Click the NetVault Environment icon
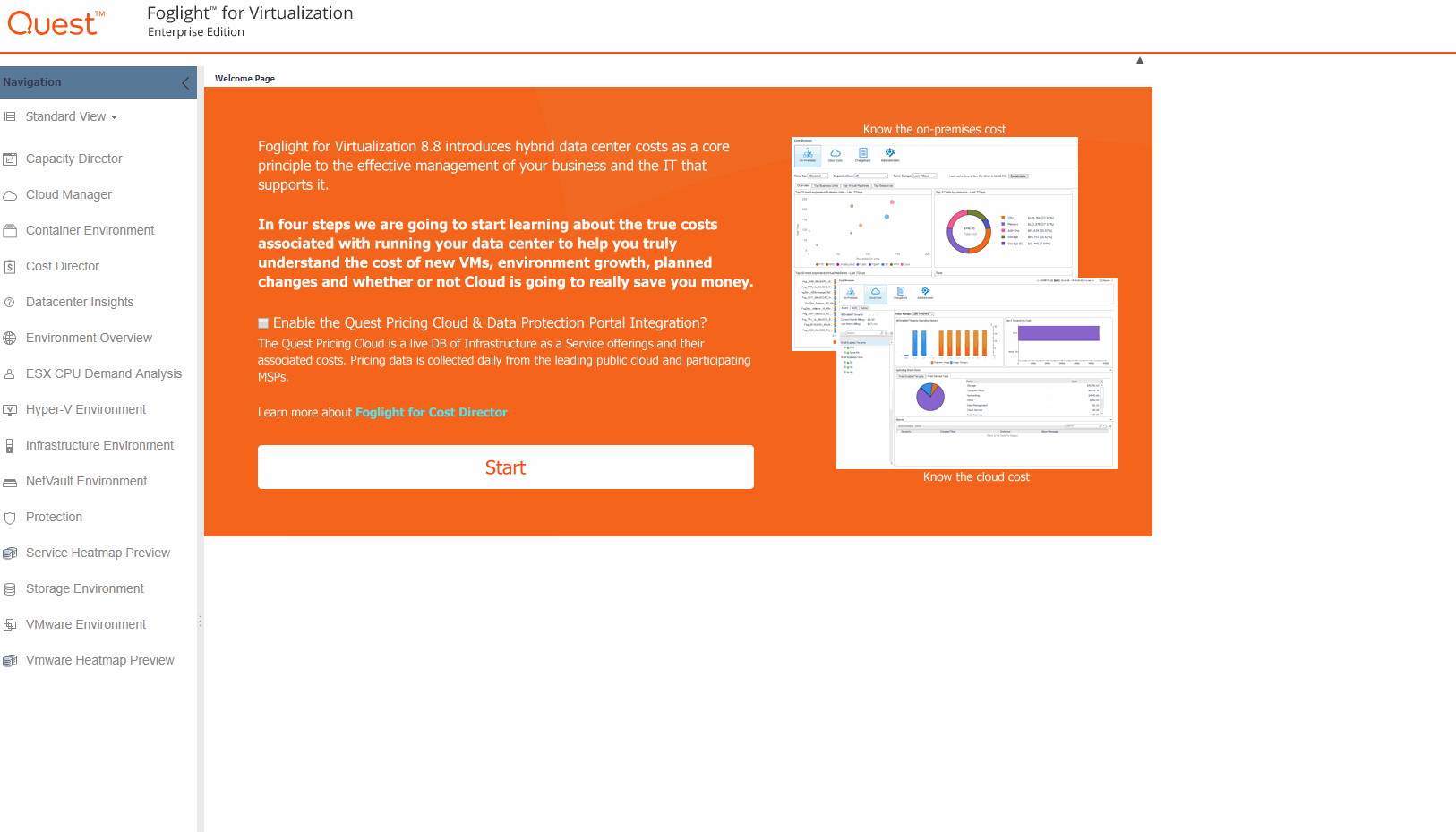1456x832 pixels. (10, 482)
